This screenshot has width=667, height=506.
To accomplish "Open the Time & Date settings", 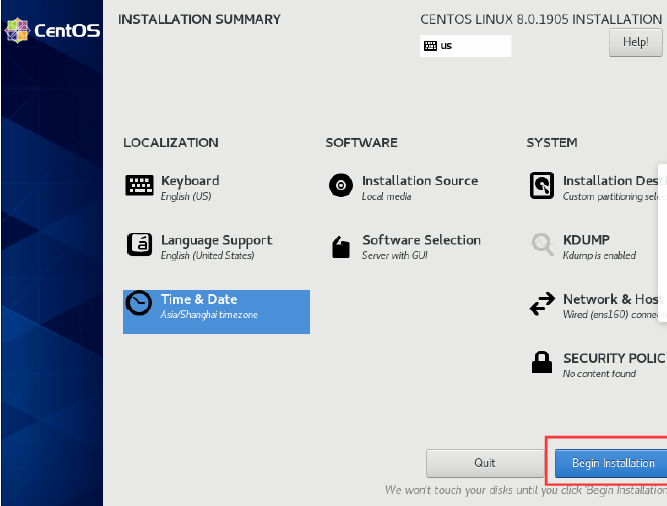I will point(216,312).
